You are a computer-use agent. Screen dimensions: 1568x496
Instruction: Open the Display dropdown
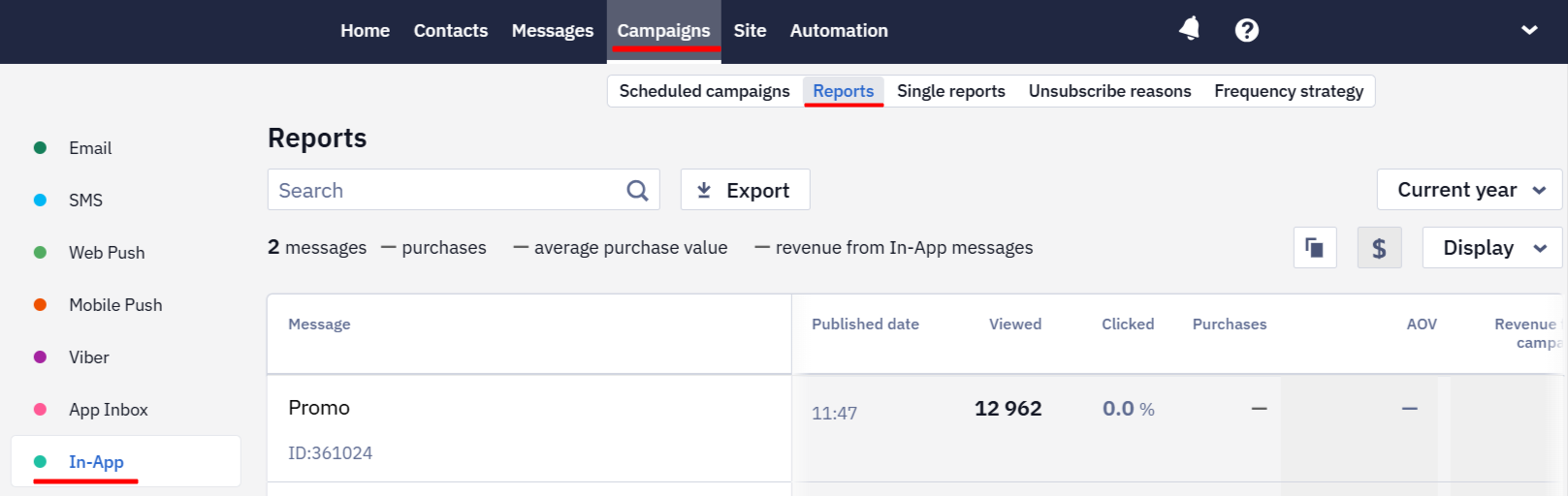point(1492,248)
